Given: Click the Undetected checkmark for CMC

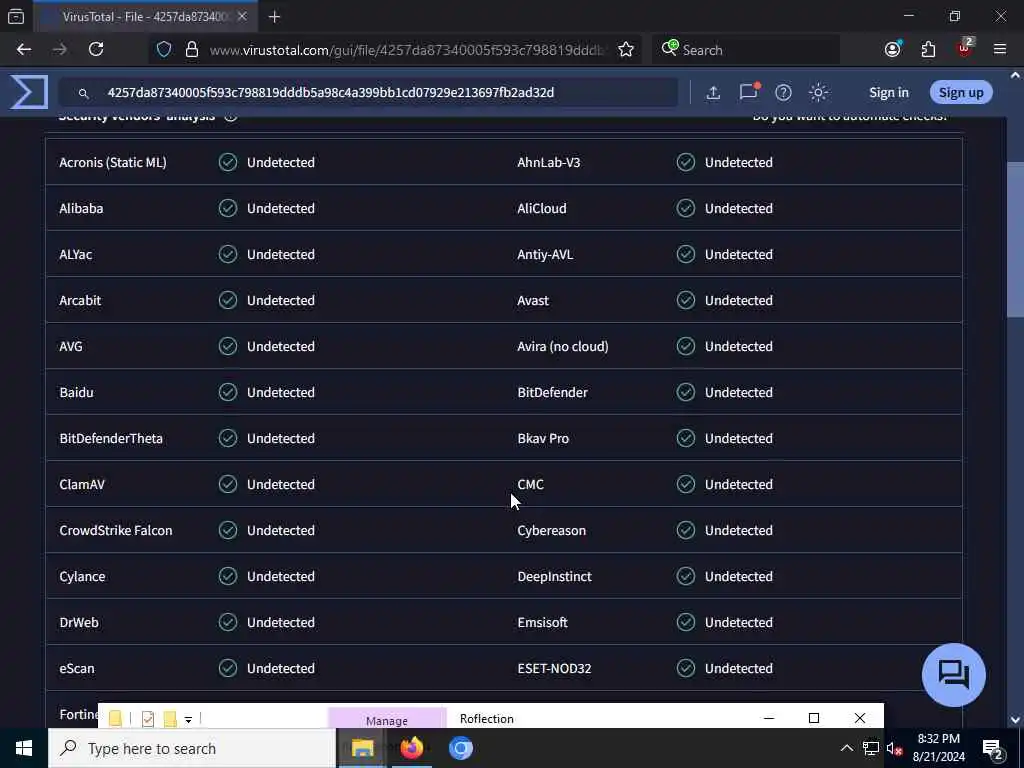Looking at the screenshot, I should pos(686,484).
